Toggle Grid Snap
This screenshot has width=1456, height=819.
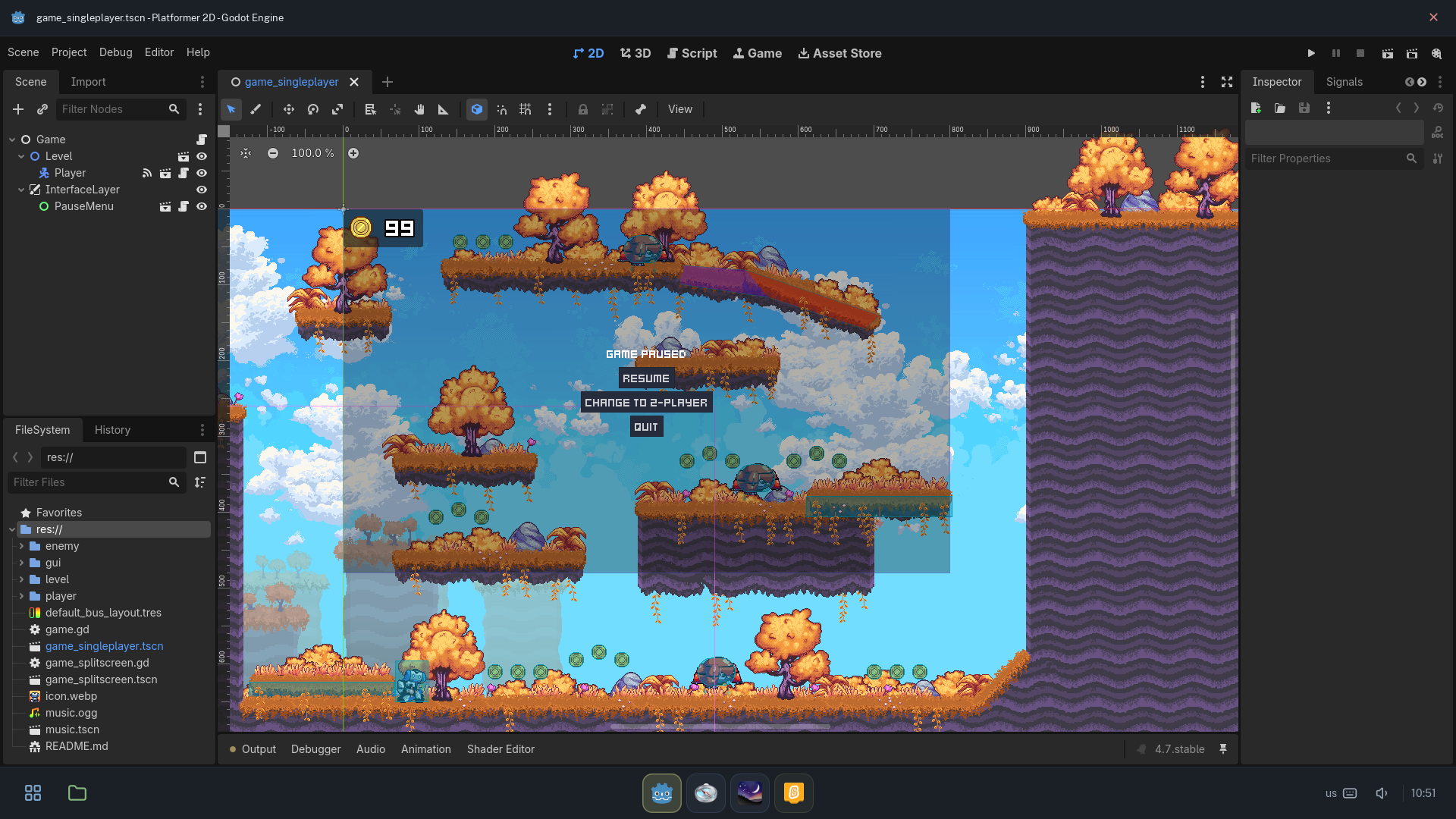point(526,109)
